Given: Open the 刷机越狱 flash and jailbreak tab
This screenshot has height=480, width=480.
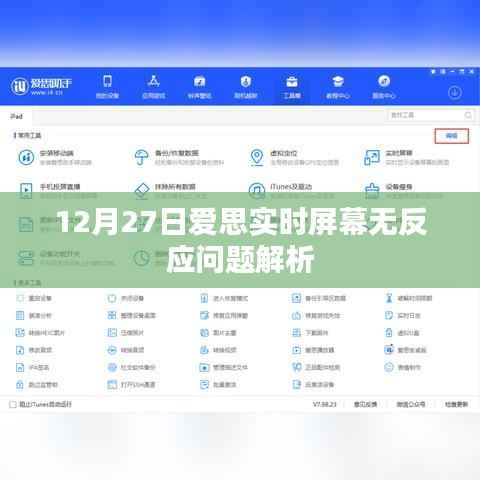Looking at the screenshot, I should click(x=246, y=87).
